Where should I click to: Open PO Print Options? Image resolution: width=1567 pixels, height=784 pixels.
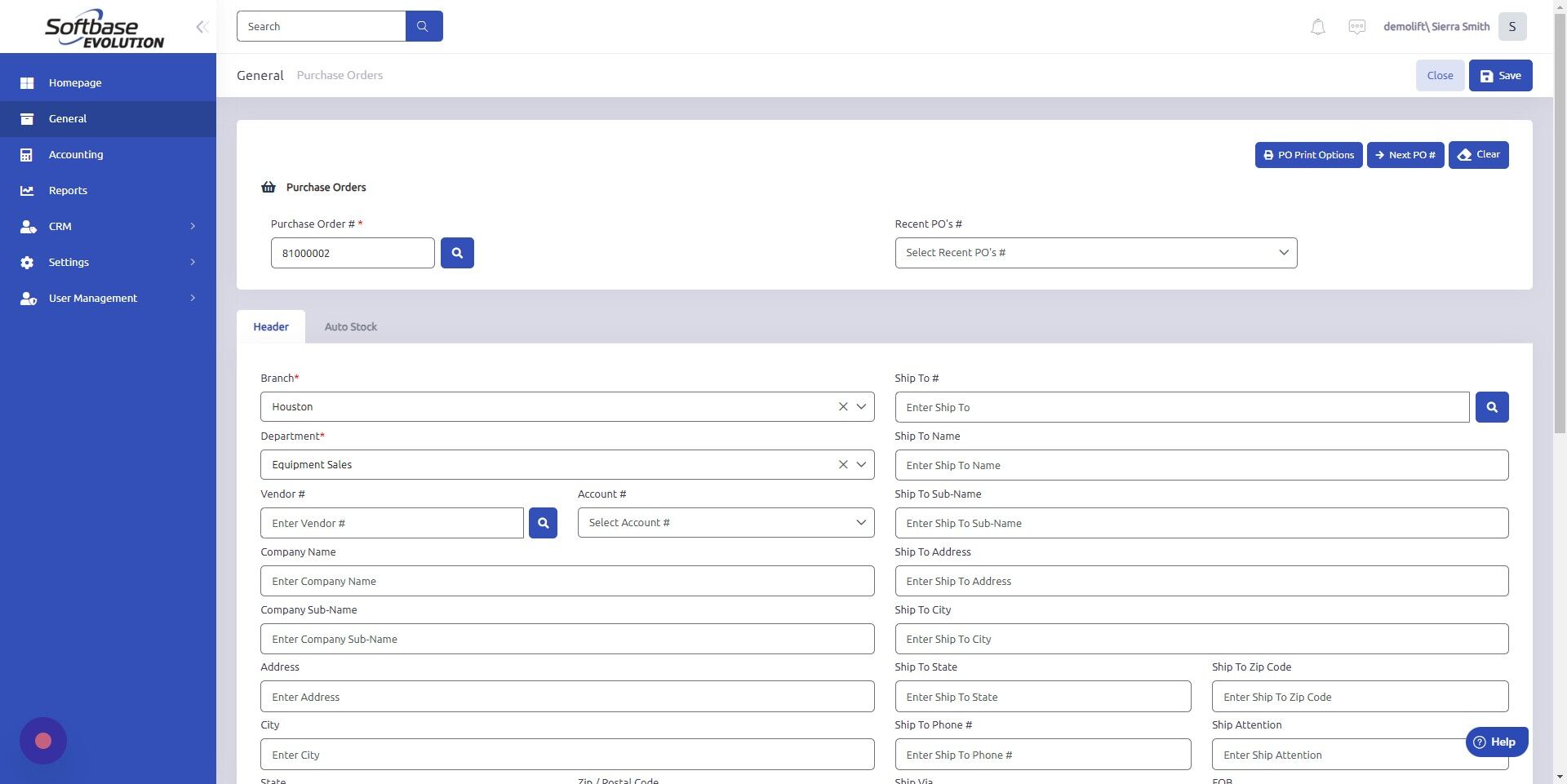tap(1307, 154)
